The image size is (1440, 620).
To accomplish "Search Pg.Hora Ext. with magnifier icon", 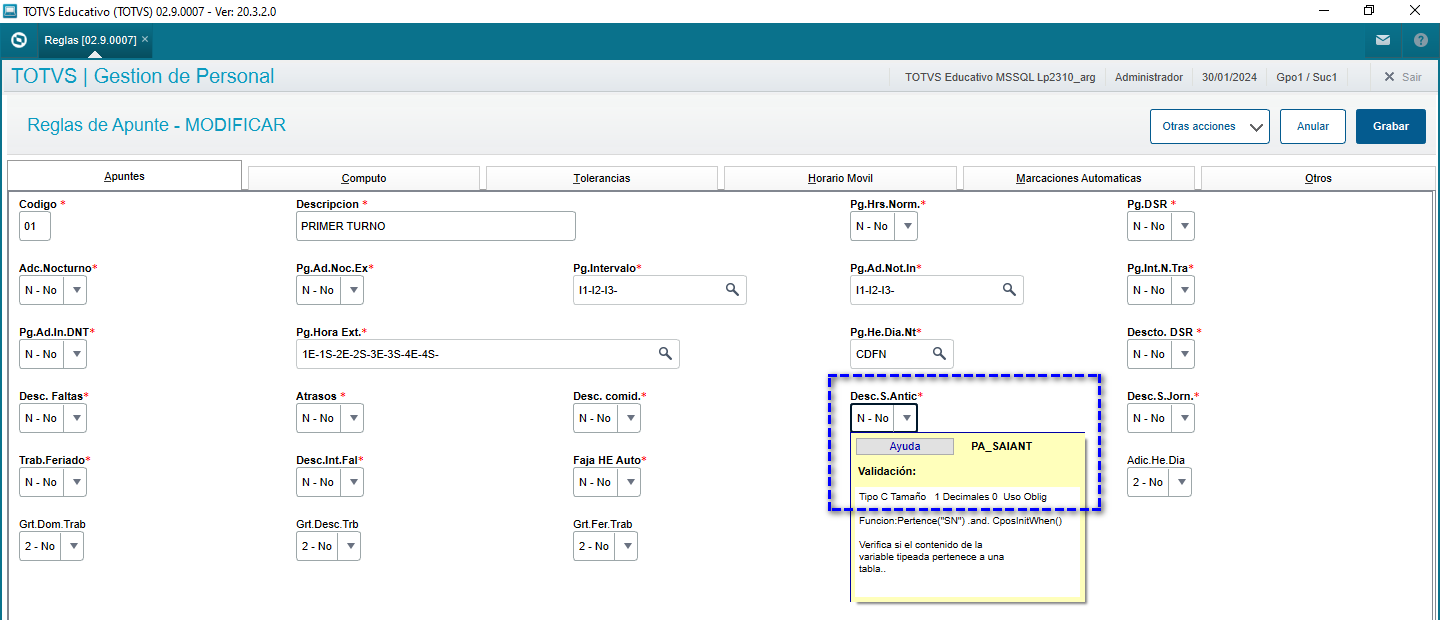I will tap(665, 354).
